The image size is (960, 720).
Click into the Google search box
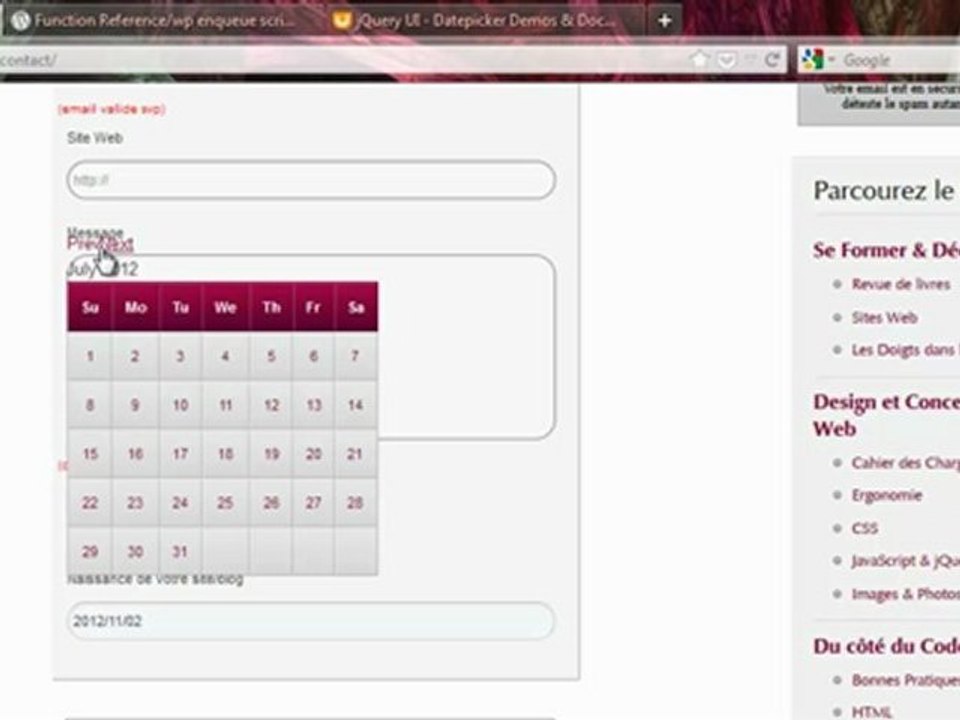898,60
